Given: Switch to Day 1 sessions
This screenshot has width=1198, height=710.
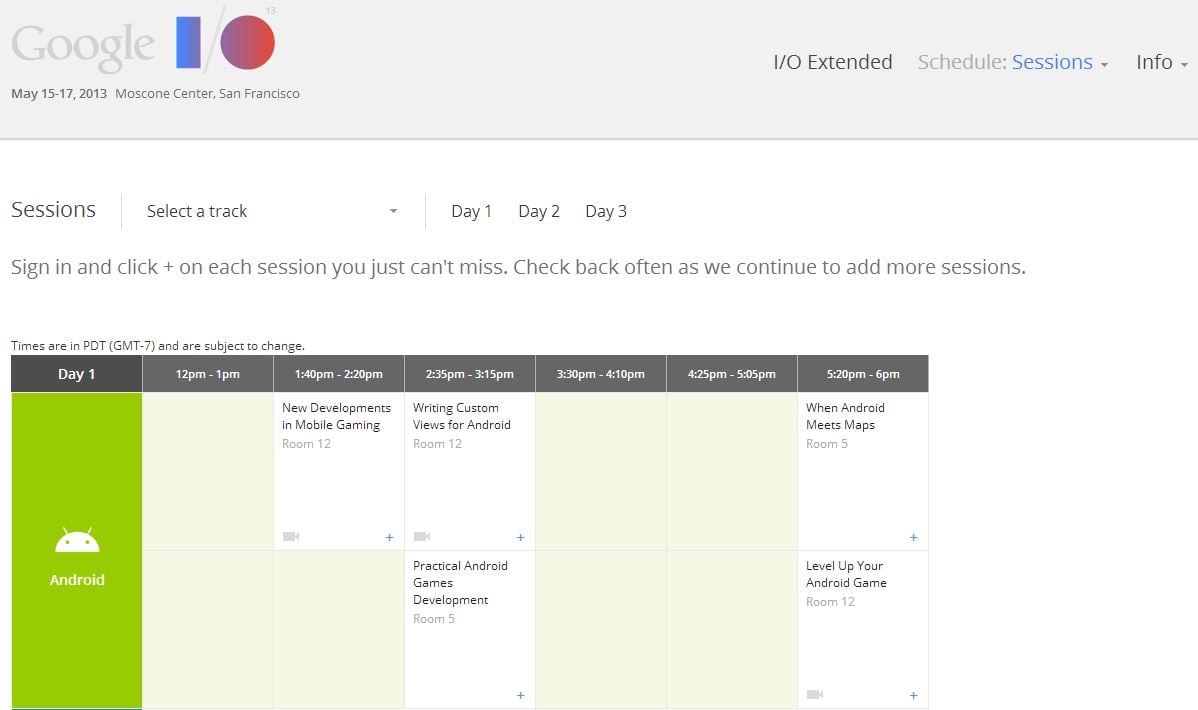Looking at the screenshot, I should (x=471, y=211).
